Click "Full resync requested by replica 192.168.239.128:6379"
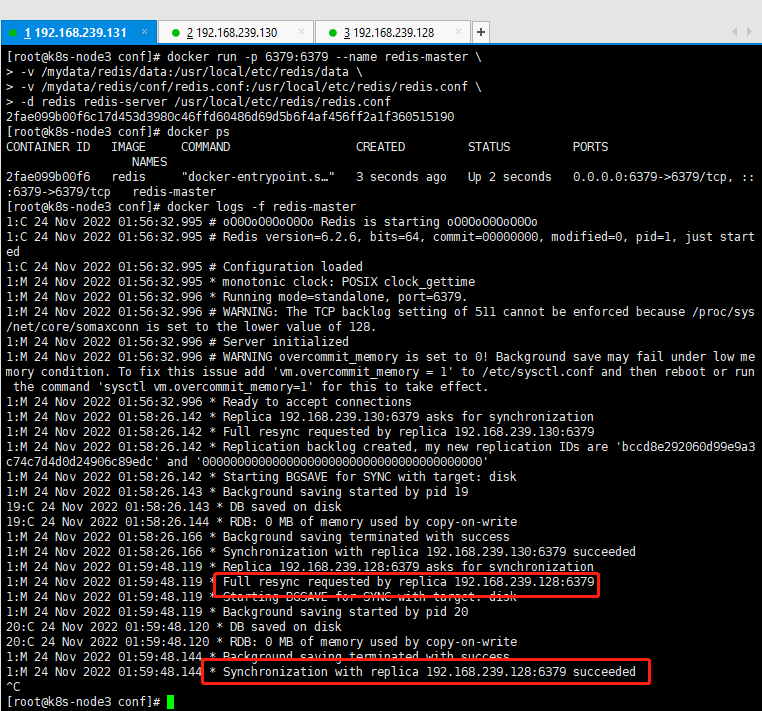762x711 pixels. tap(408, 582)
